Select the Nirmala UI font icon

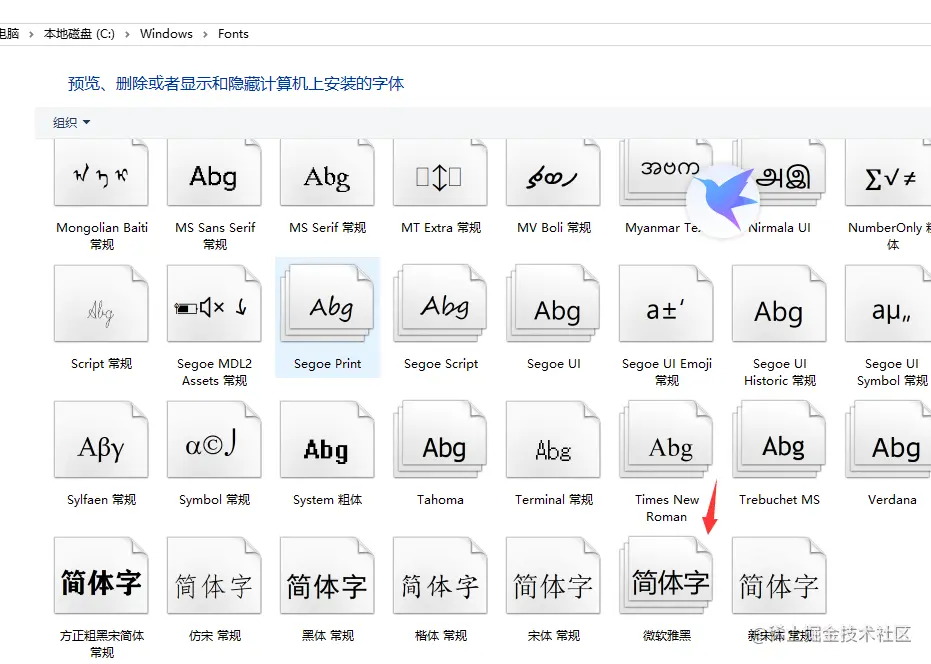click(779, 173)
